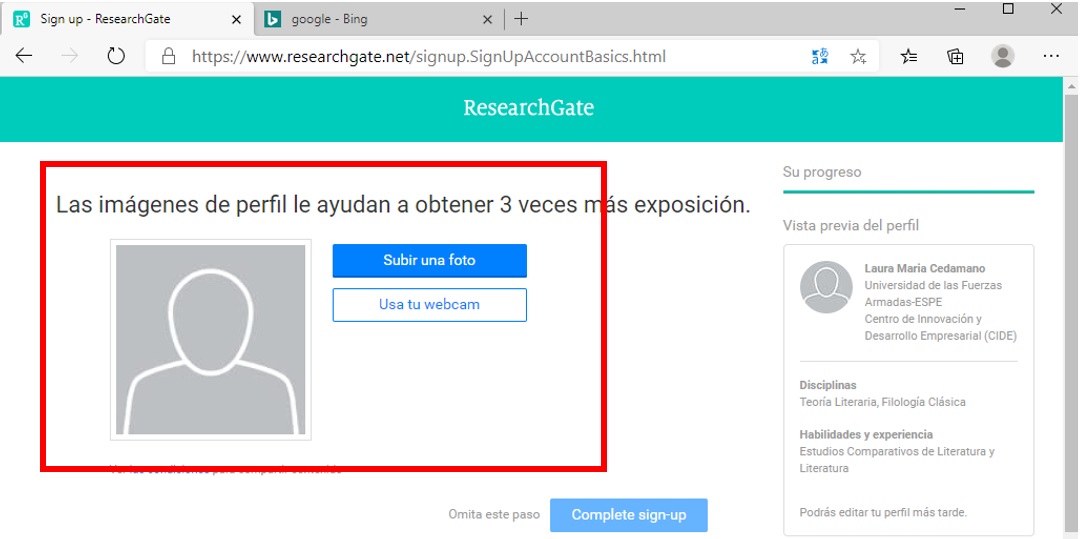The height and width of the screenshot is (539, 1082).
Task: Add page to favorites star icon
Action: [858, 57]
